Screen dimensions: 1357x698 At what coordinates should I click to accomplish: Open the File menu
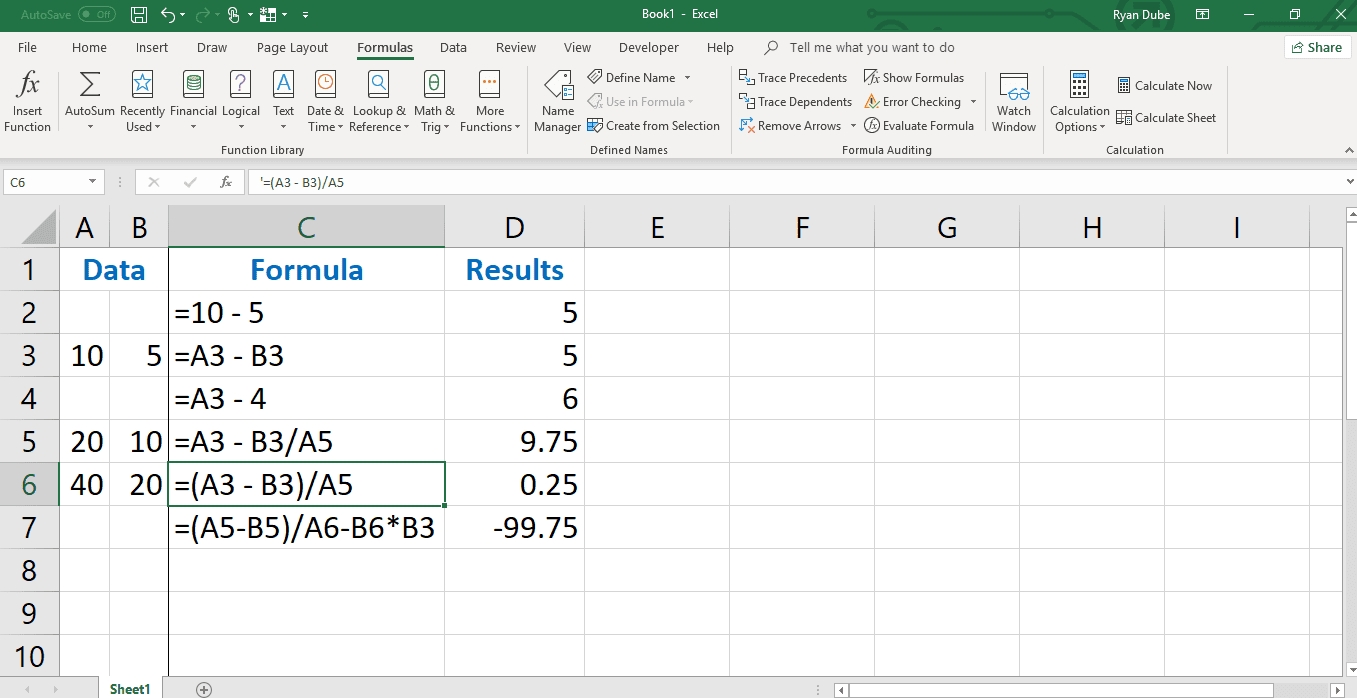pyautogui.click(x=27, y=47)
